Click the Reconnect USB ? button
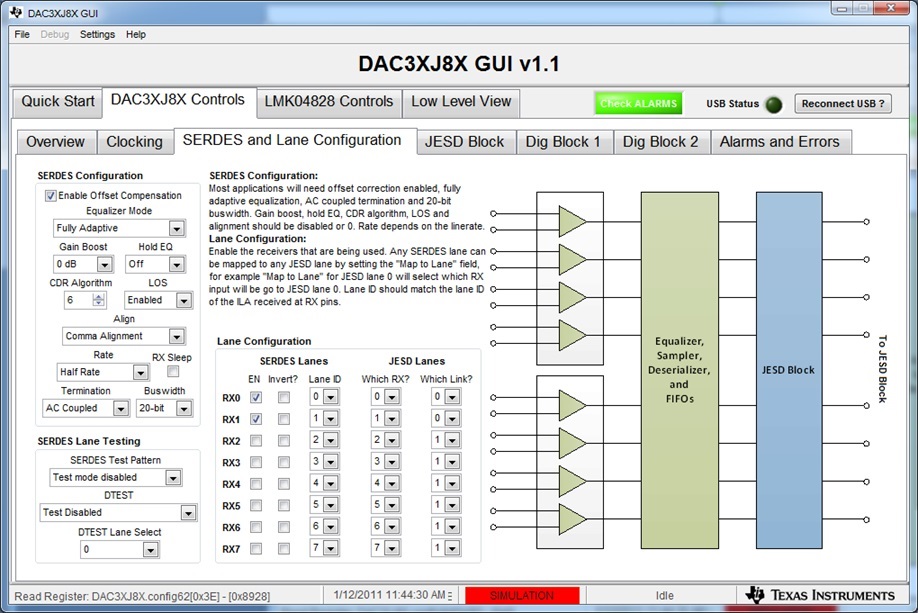The height and width of the screenshot is (613, 918). click(x=843, y=104)
